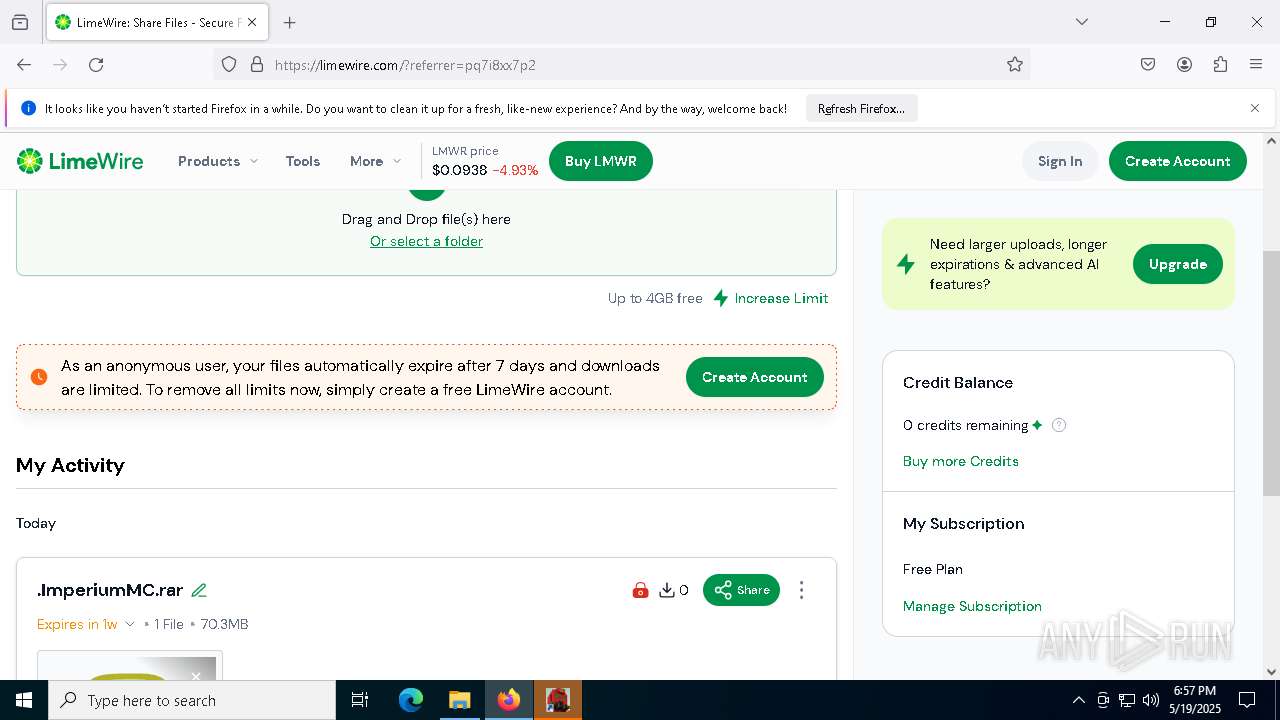Open Firefox account menu
The image size is (1280, 720).
point(1184,64)
